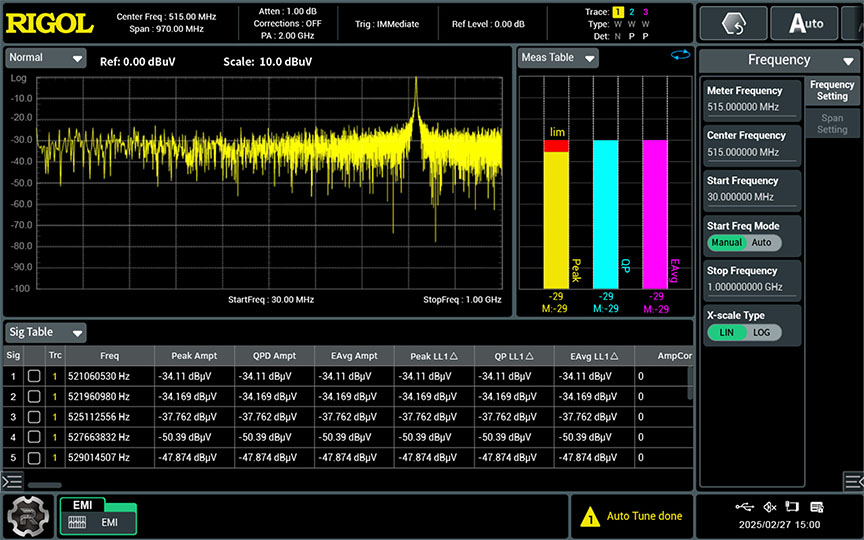The width and height of the screenshot is (864, 540).
Task: Edit the Center Frequency field
Action: 751,144
